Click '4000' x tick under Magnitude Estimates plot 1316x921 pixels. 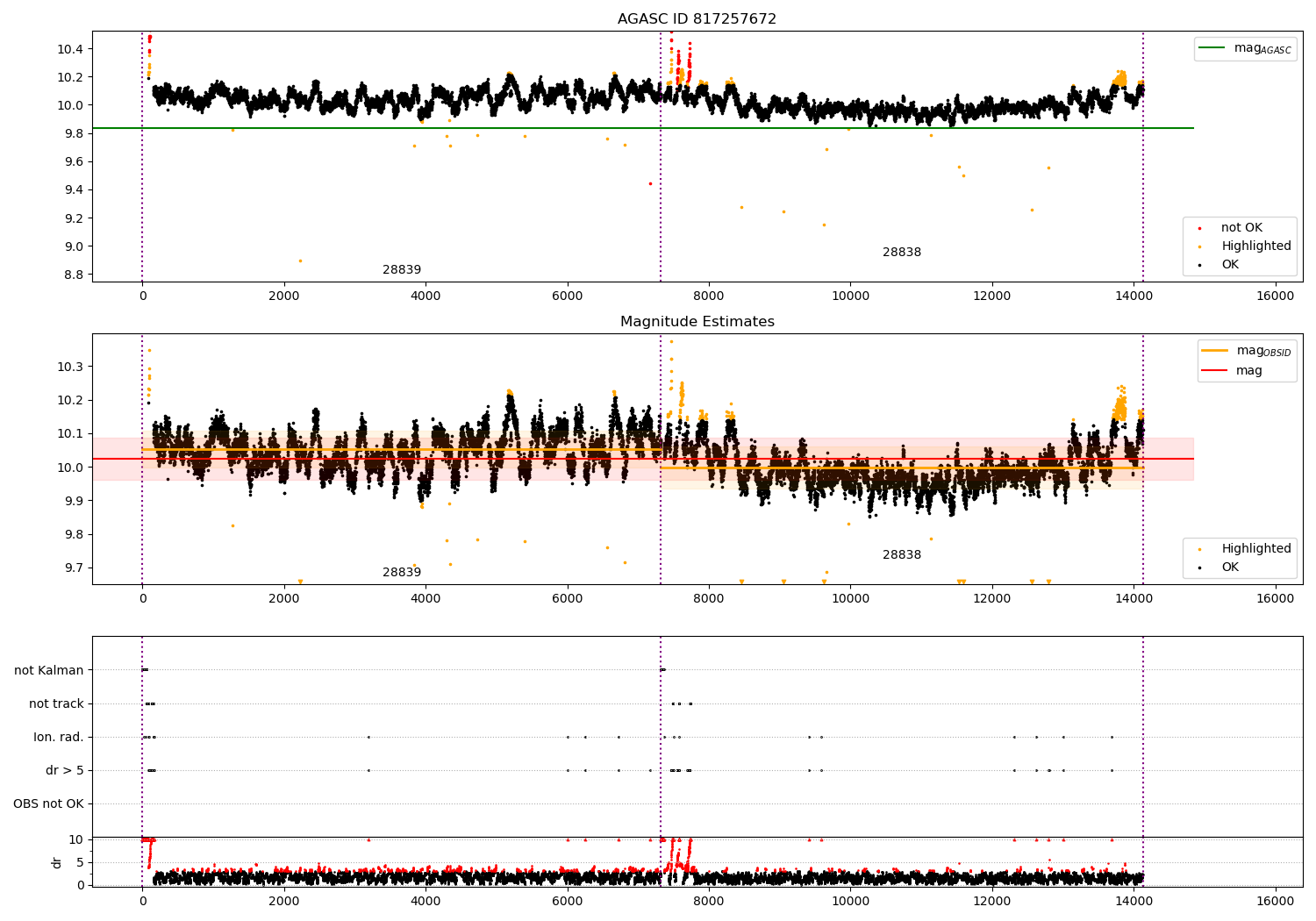click(x=426, y=598)
